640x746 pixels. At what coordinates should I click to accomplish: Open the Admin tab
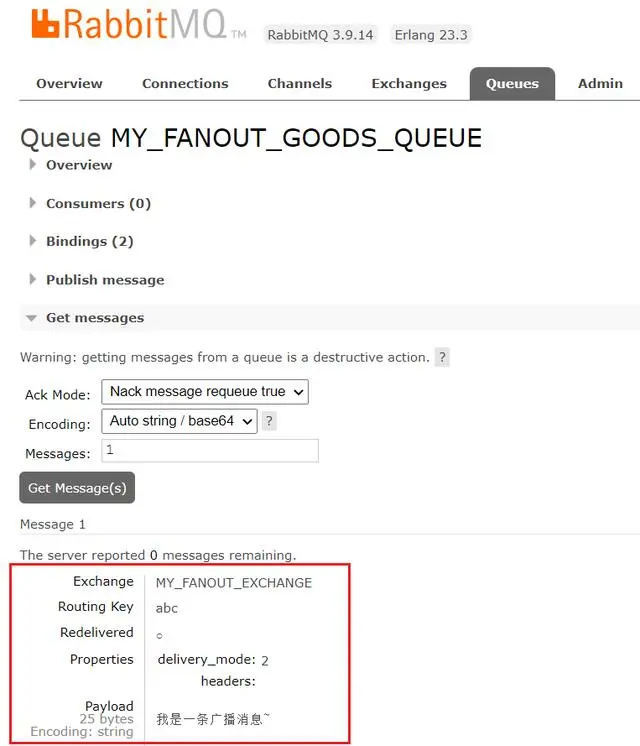(x=601, y=84)
